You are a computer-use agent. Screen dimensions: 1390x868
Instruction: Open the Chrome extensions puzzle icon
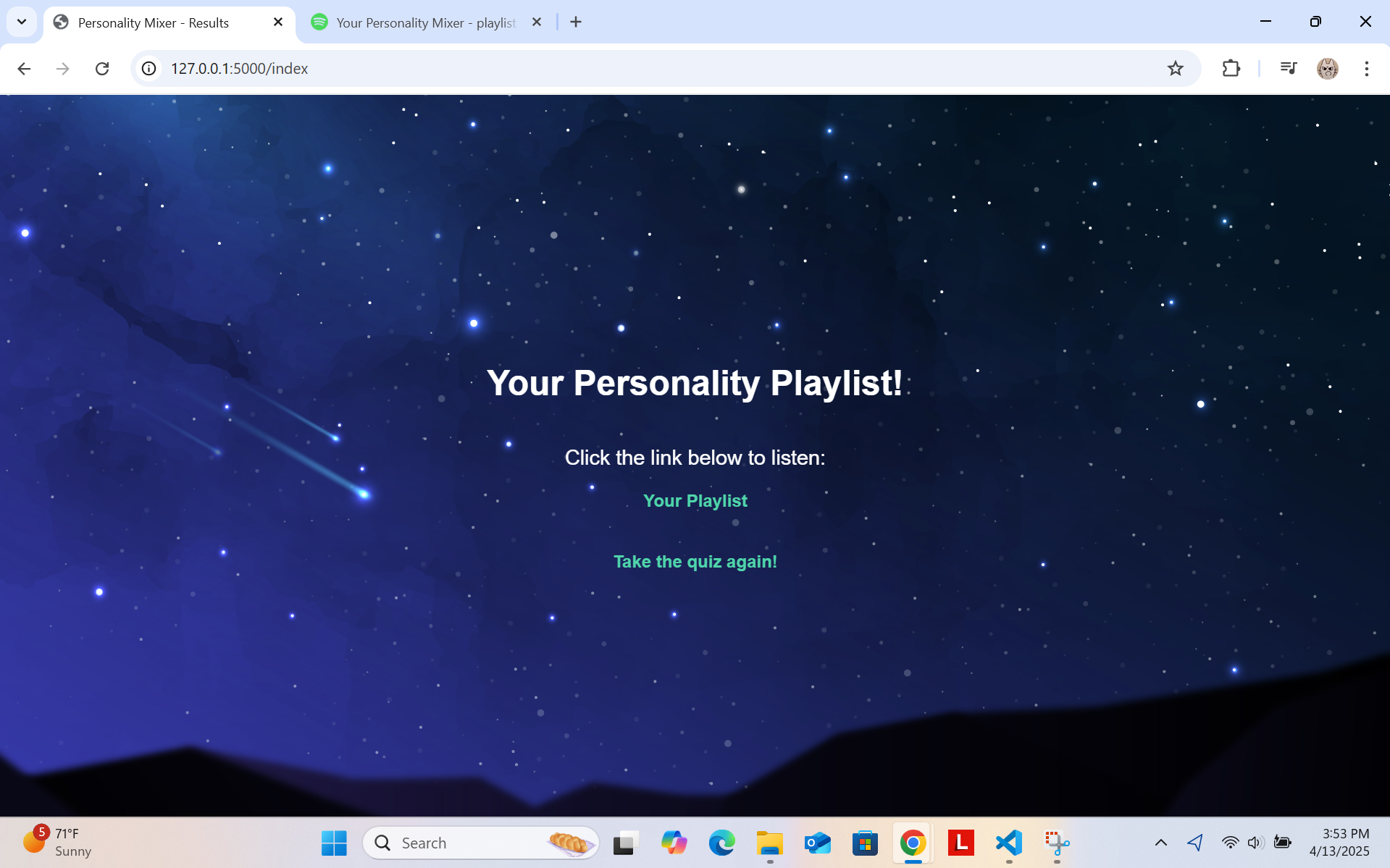pyautogui.click(x=1231, y=68)
